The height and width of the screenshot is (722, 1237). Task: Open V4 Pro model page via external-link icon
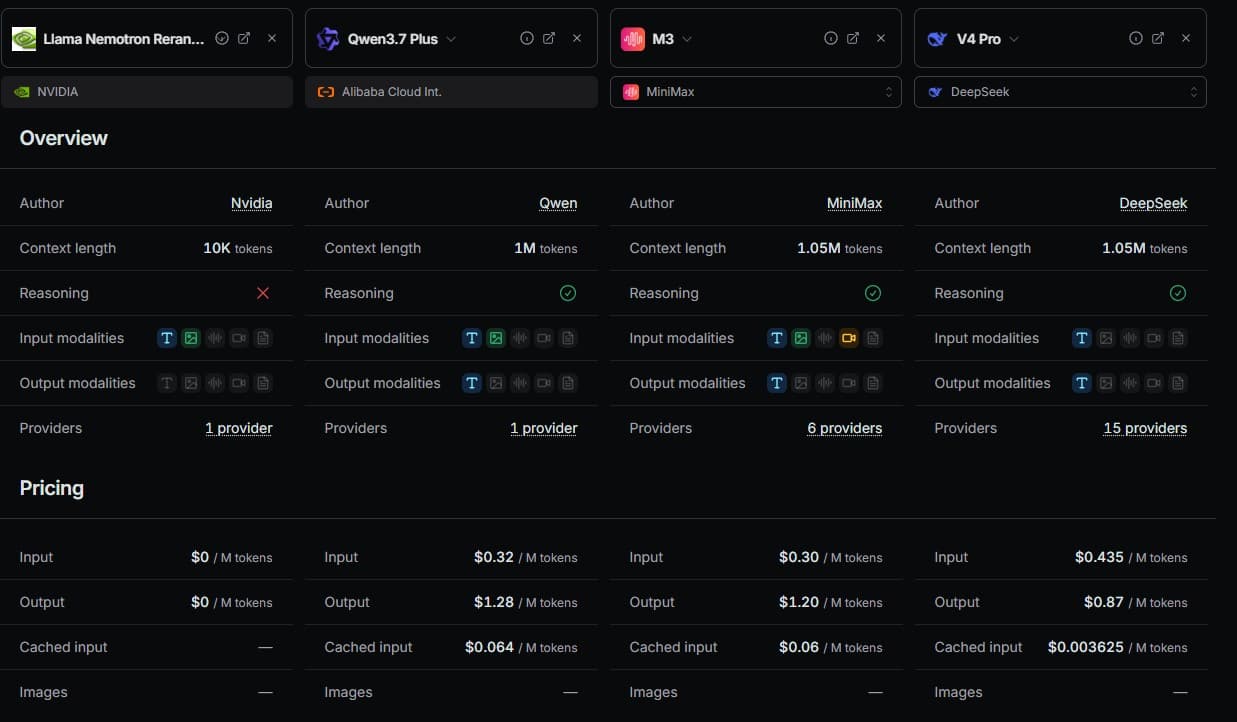click(1158, 38)
